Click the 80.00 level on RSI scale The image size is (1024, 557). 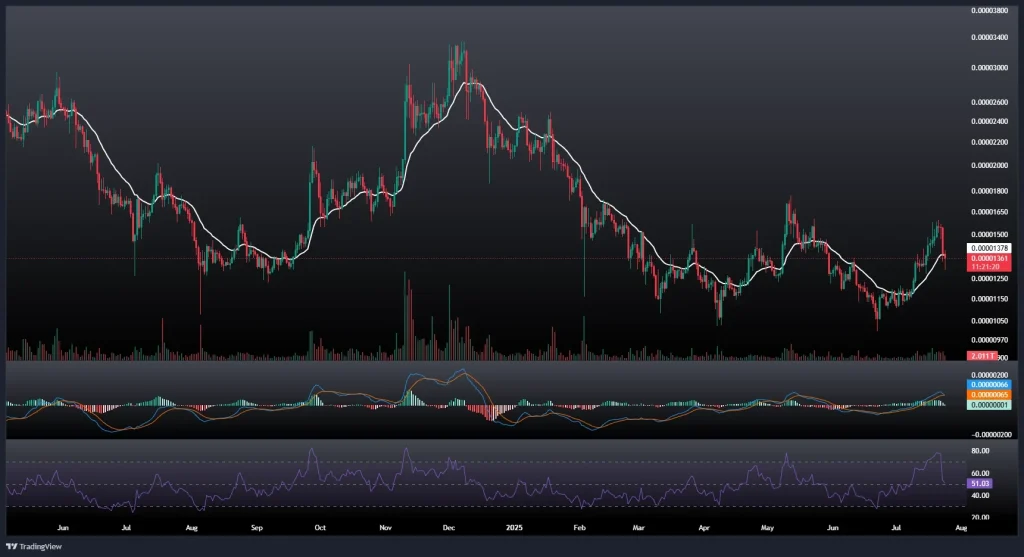tap(981, 451)
